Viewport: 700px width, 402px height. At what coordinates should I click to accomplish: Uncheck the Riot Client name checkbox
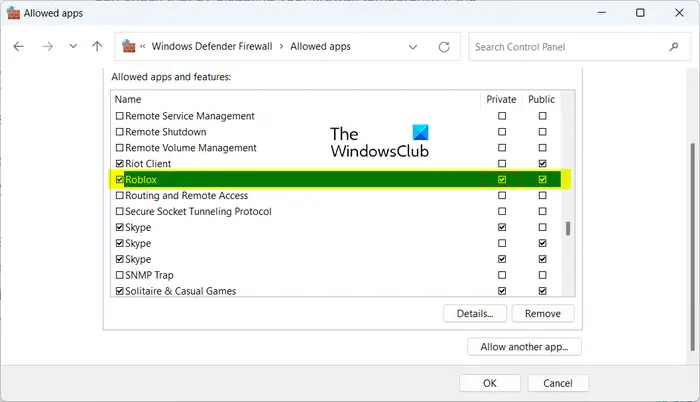click(x=119, y=163)
